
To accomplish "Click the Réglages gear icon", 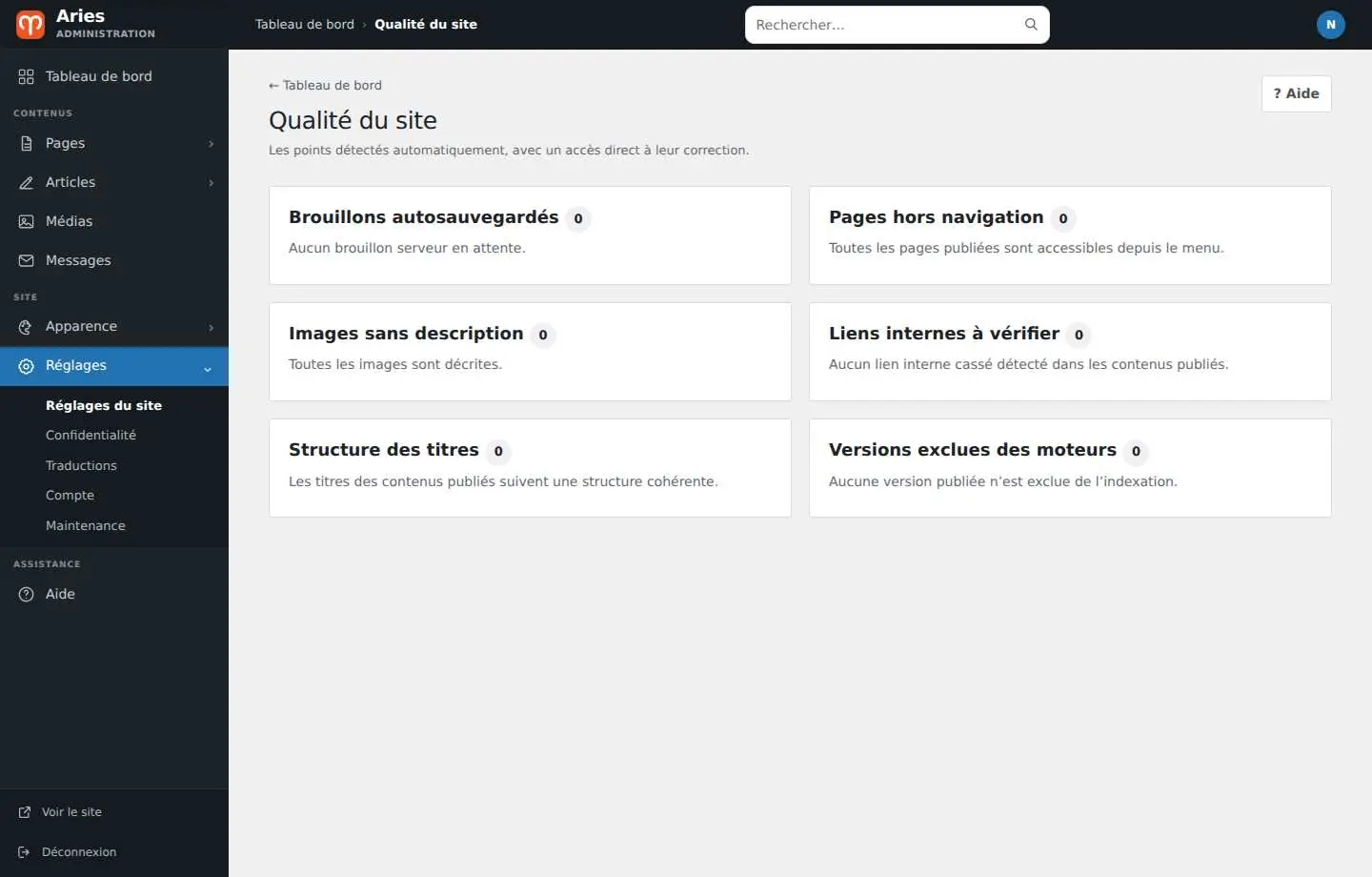I will 26,366.
